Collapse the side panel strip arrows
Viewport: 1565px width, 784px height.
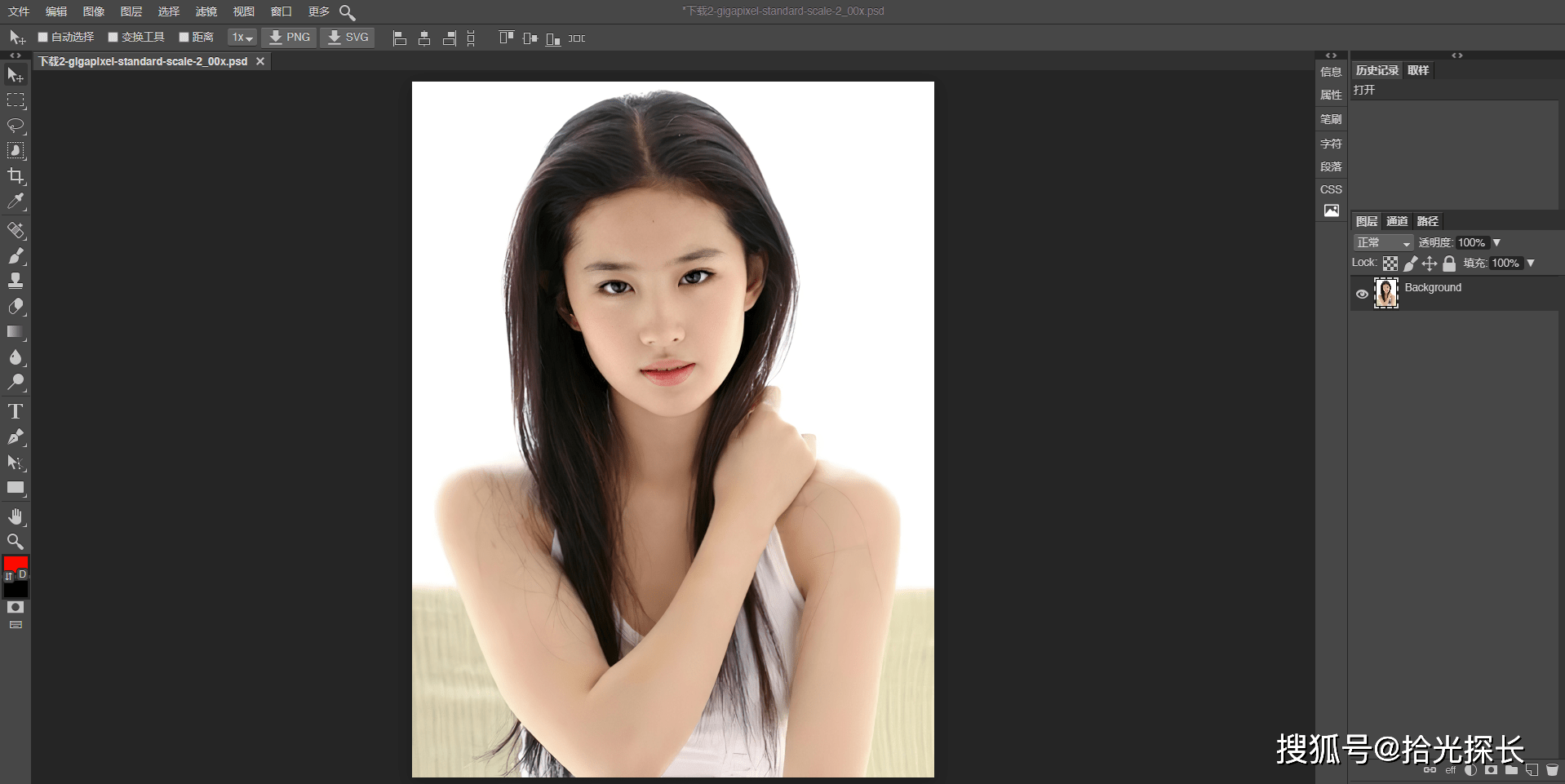1331,55
